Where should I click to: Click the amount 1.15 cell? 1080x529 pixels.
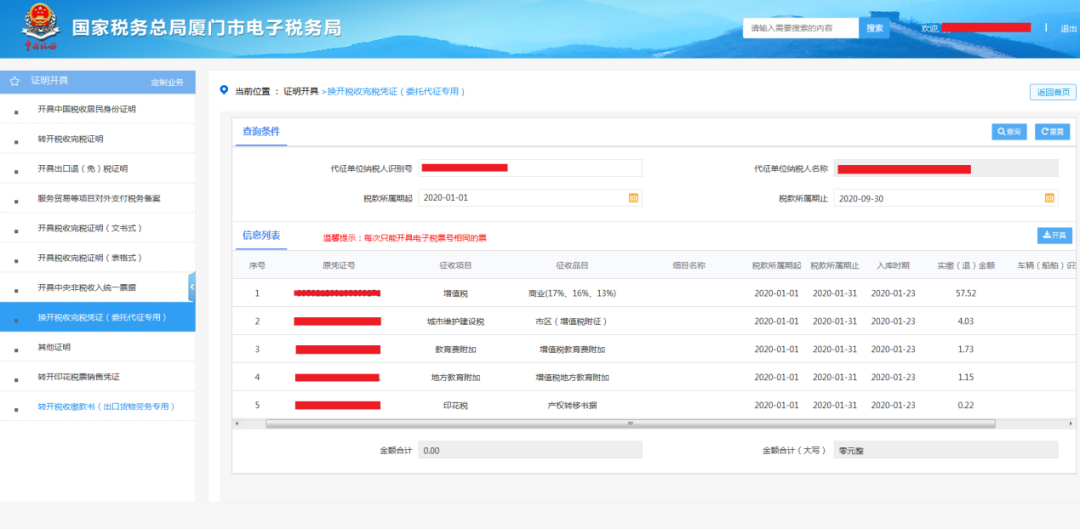click(966, 377)
